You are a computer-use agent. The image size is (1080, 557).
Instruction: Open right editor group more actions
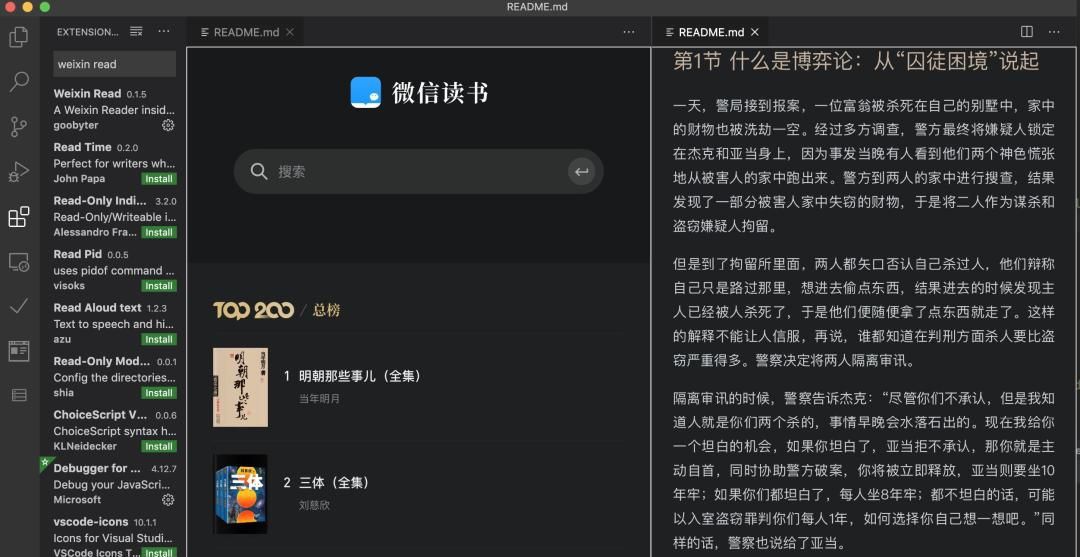[x=1054, y=32]
